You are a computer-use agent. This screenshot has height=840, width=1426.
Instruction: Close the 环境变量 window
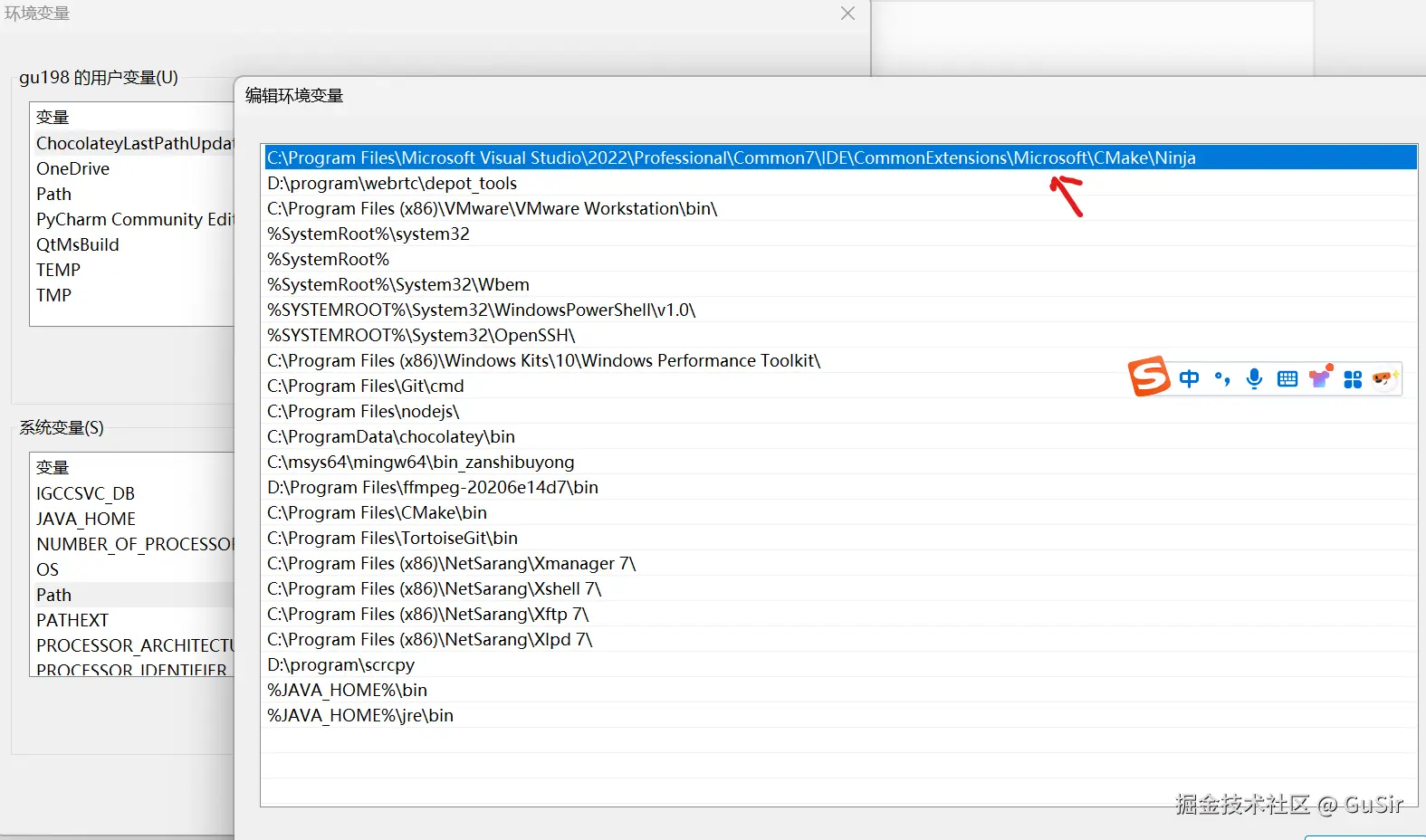[847, 14]
